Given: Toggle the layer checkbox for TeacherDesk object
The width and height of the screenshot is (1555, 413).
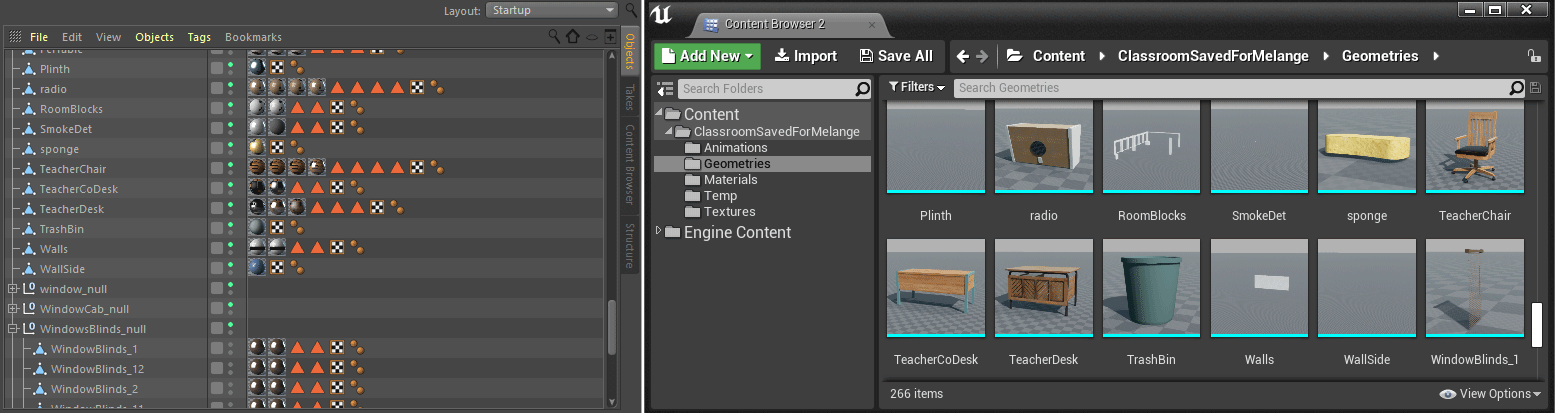Looking at the screenshot, I should click(216, 209).
